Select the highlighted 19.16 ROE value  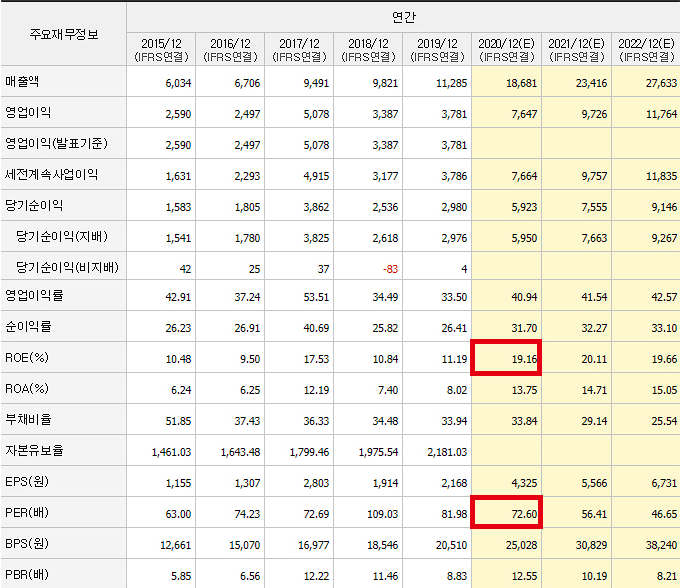pyautogui.click(x=524, y=359)
